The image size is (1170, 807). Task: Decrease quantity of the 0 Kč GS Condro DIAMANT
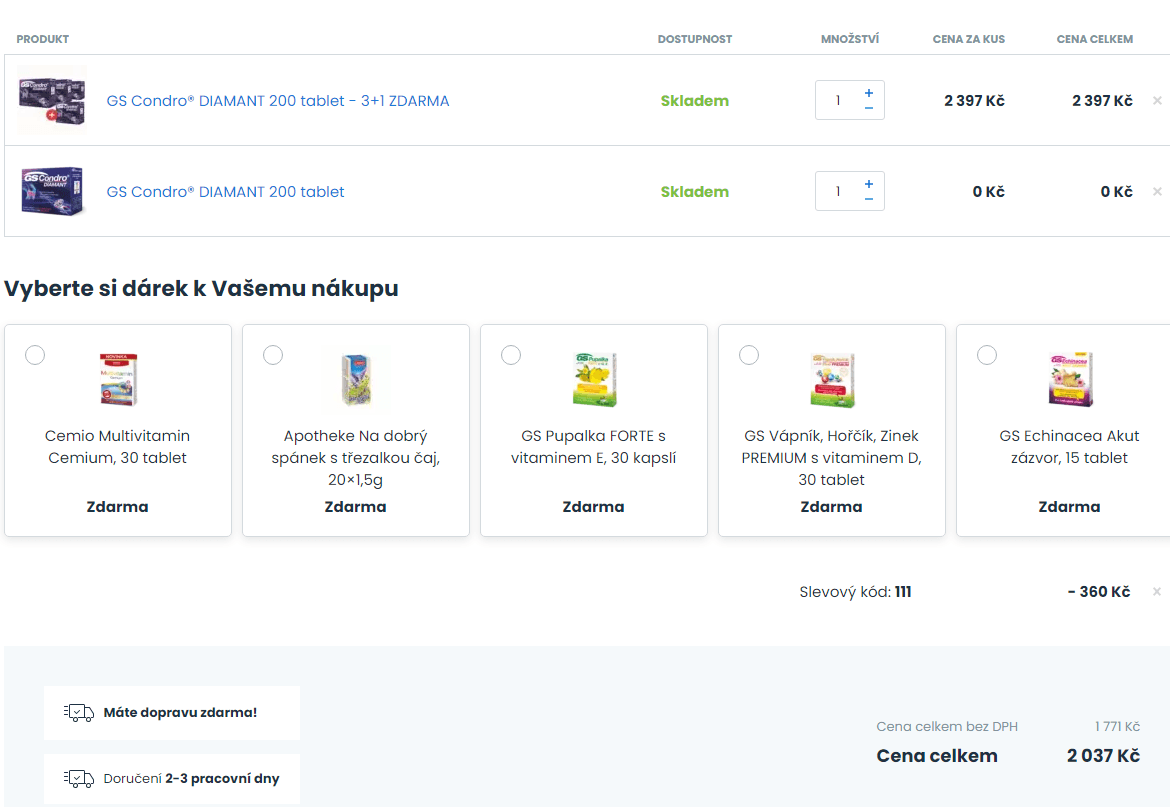(869, 199)
